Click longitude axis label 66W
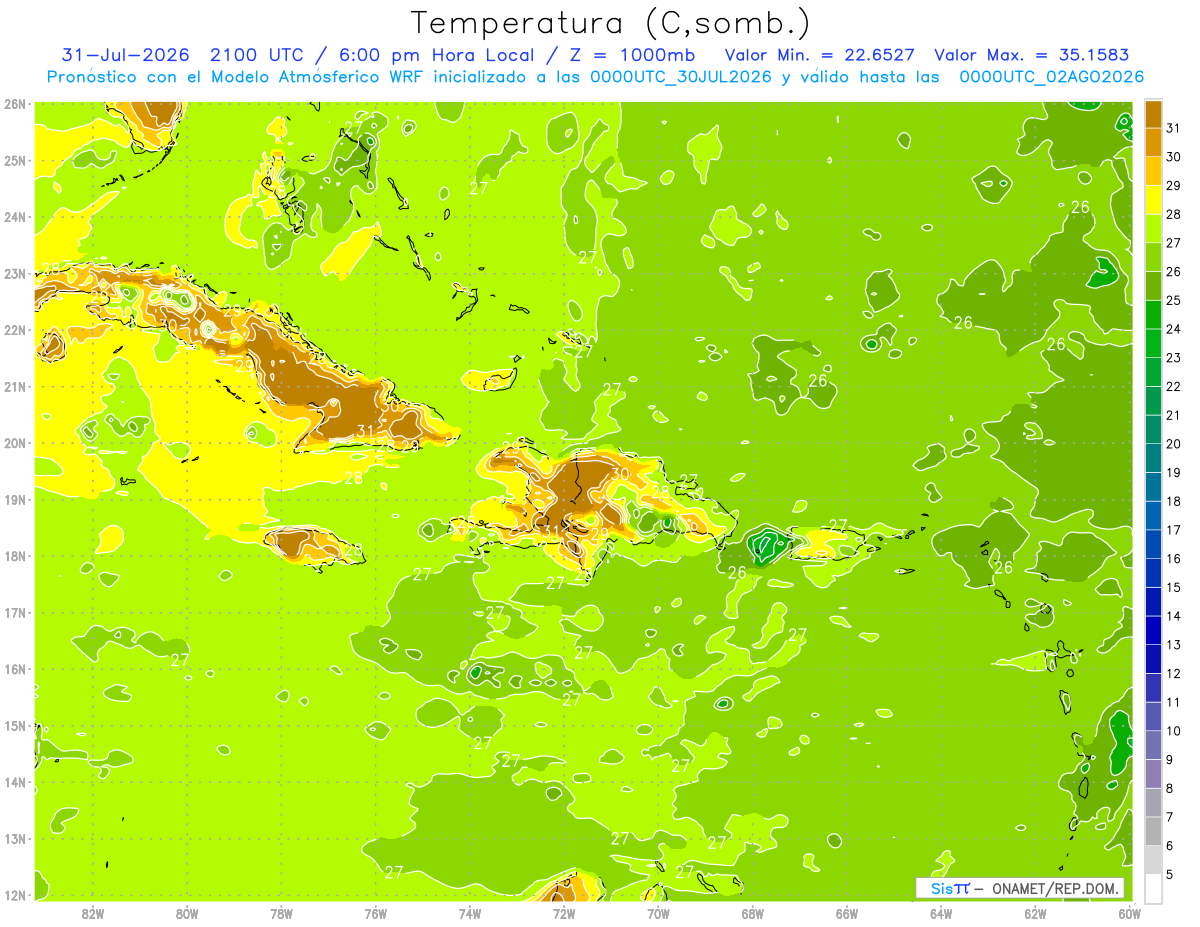Viewport: 1200px width, 927px height. tap(847, 913)
